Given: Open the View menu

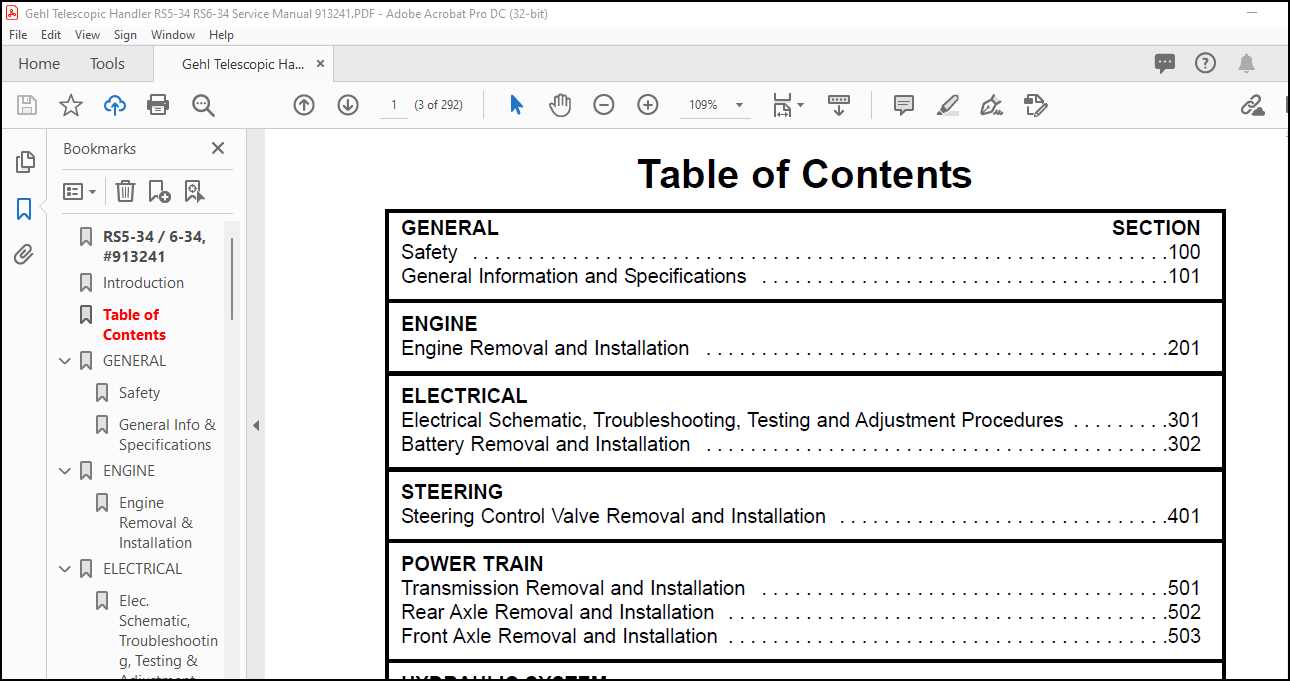Looking at the screenshot, I should [x=88, y=34].
